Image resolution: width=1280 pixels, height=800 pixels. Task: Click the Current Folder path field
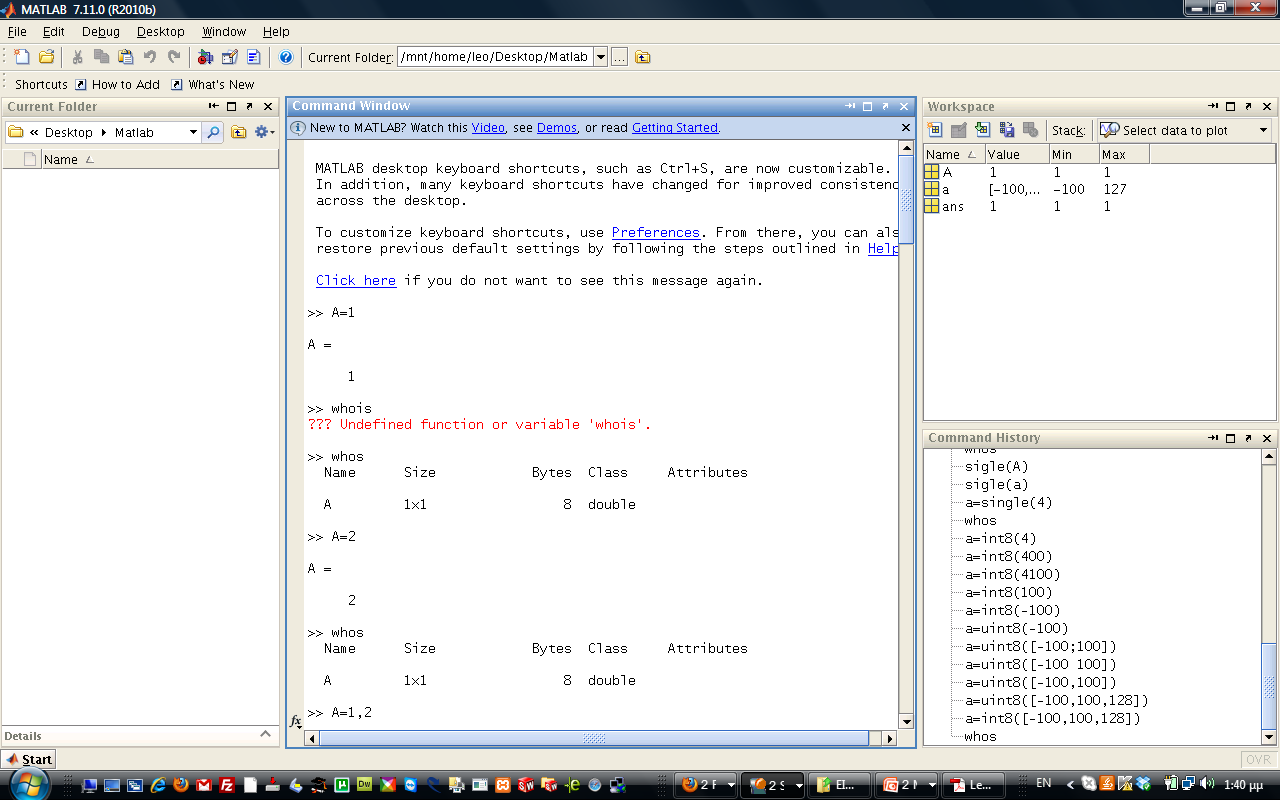click(495, 57)
